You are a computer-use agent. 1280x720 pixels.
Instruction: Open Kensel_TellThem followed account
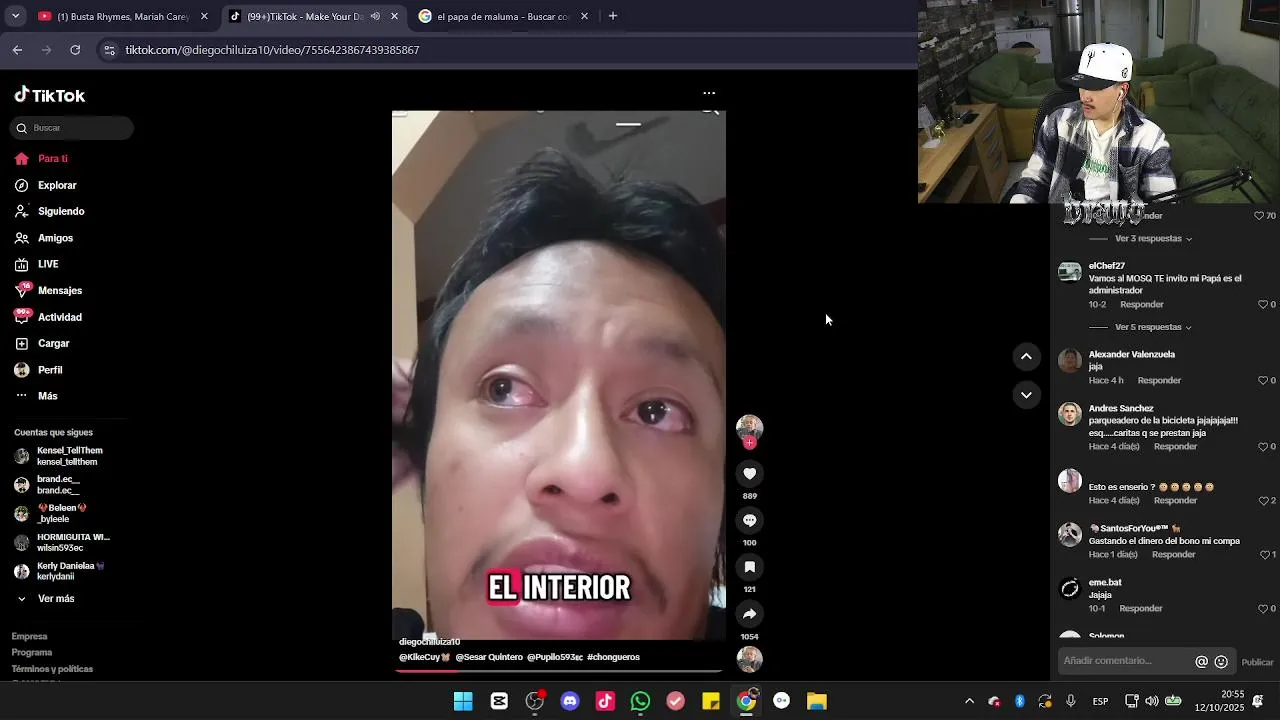[x=60, y=456]
